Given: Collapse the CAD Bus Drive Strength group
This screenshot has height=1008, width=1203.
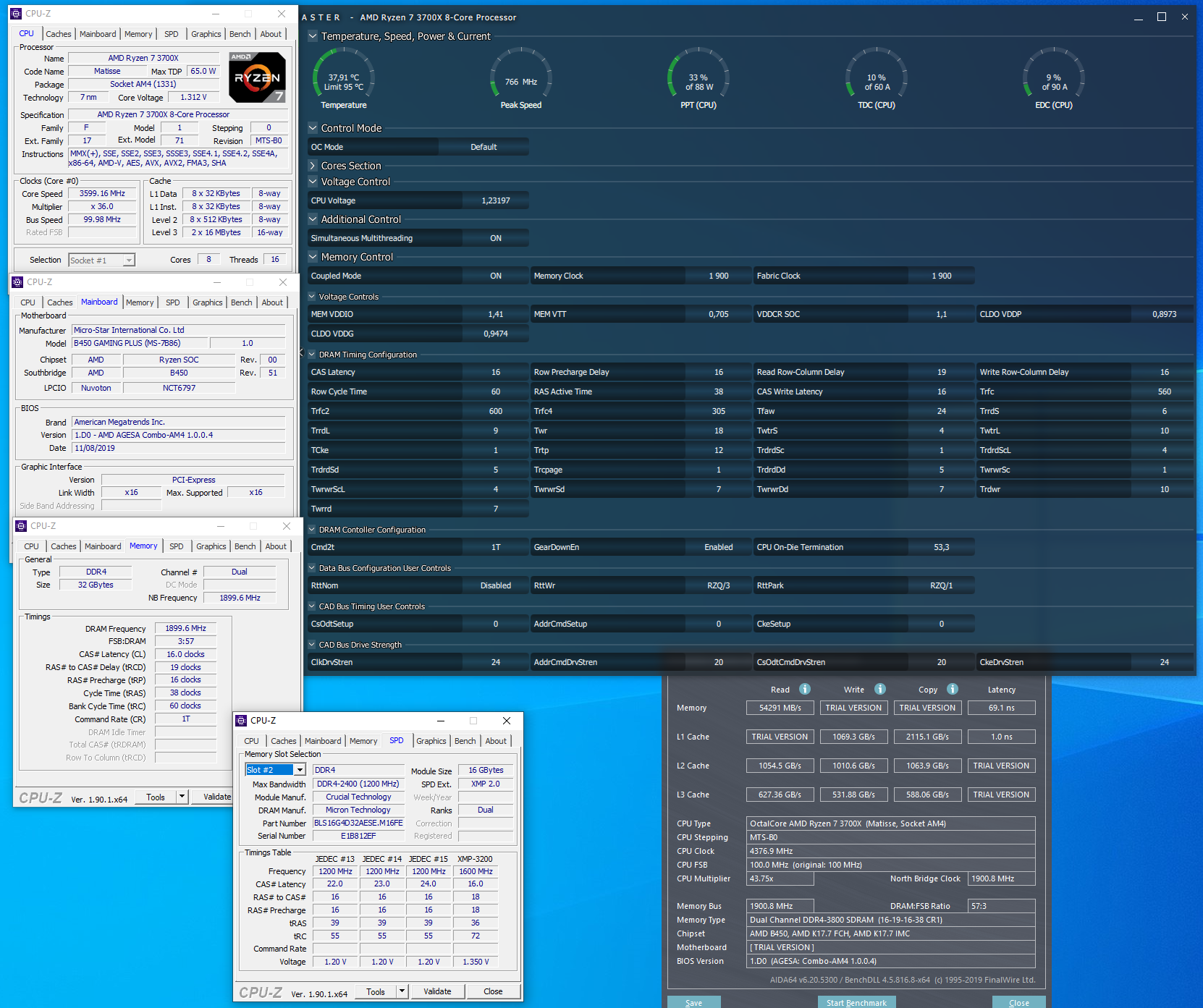Looking at the screenshot, I should pos(312,645).
